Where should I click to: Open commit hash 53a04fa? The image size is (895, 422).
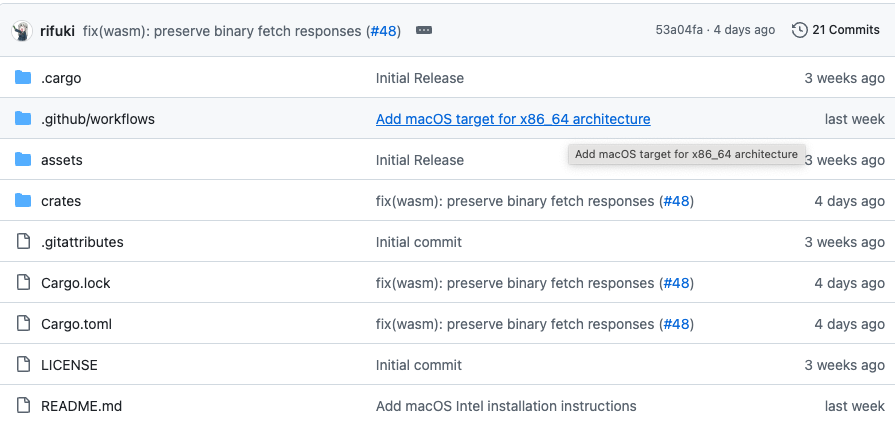click(679, 30)
